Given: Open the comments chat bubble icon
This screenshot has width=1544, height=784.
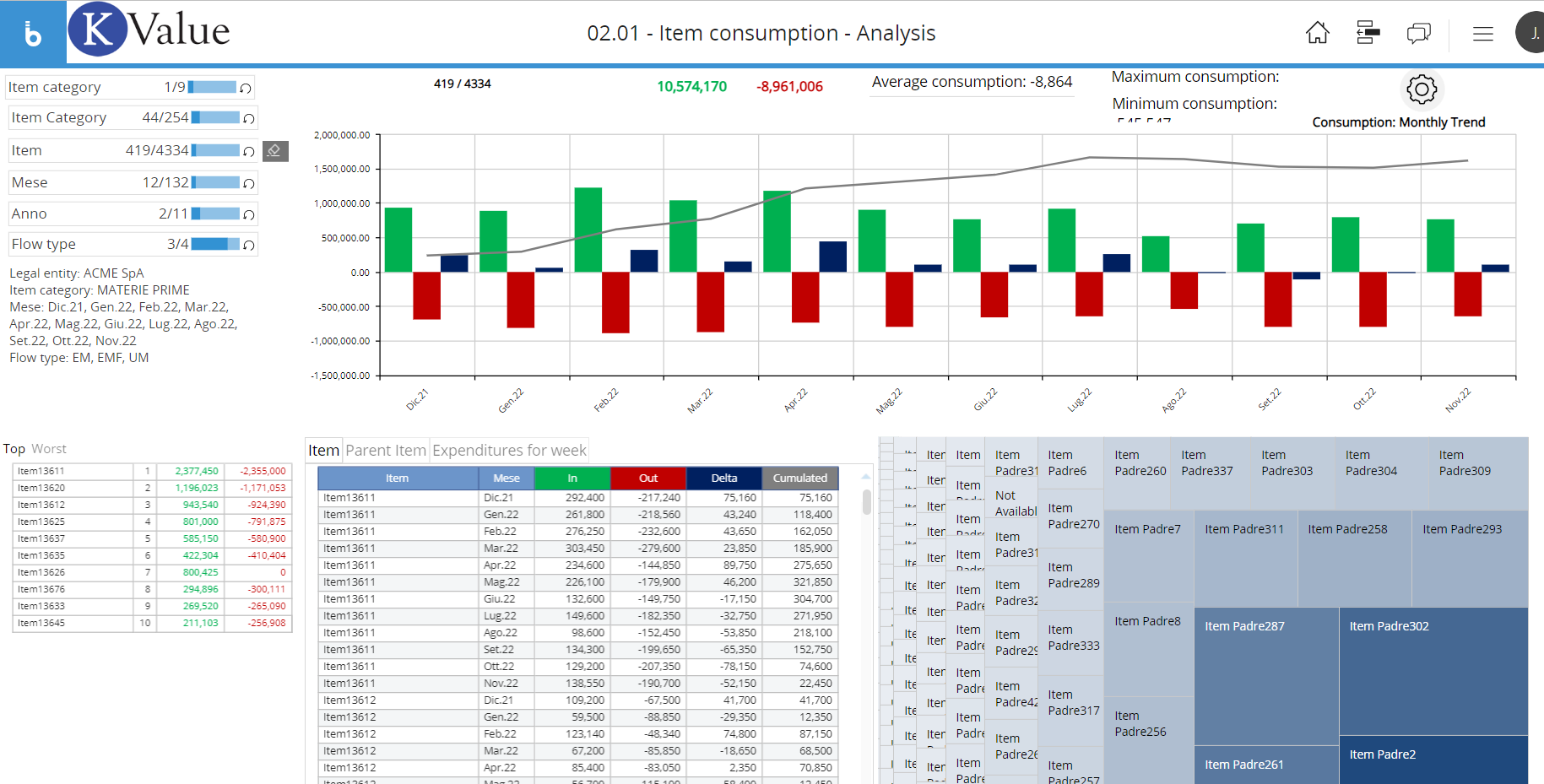Looking at the screenshot, I should [1418, 33].
